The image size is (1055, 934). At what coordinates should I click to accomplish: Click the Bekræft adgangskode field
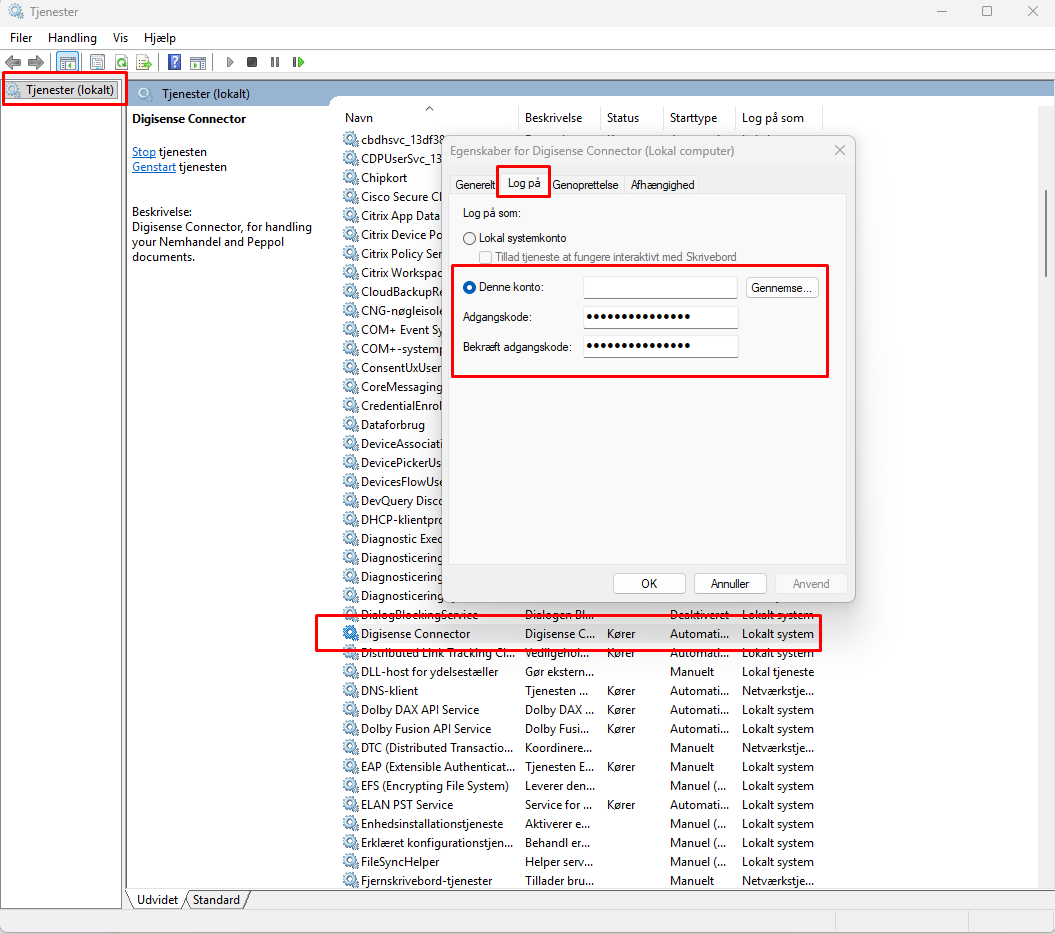[x=660, y=346]
